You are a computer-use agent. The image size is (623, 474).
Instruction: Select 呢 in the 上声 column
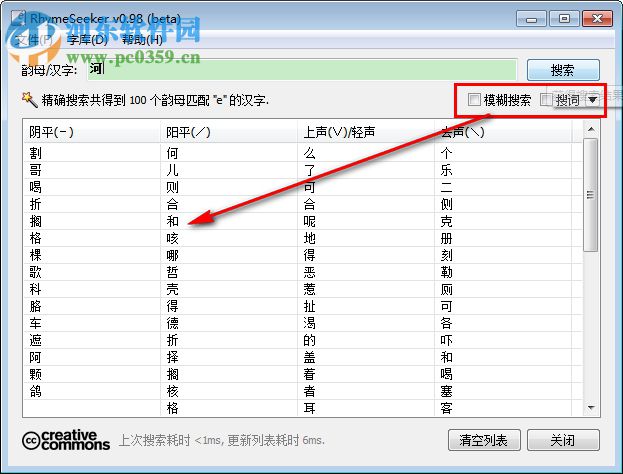click(310, 221)
